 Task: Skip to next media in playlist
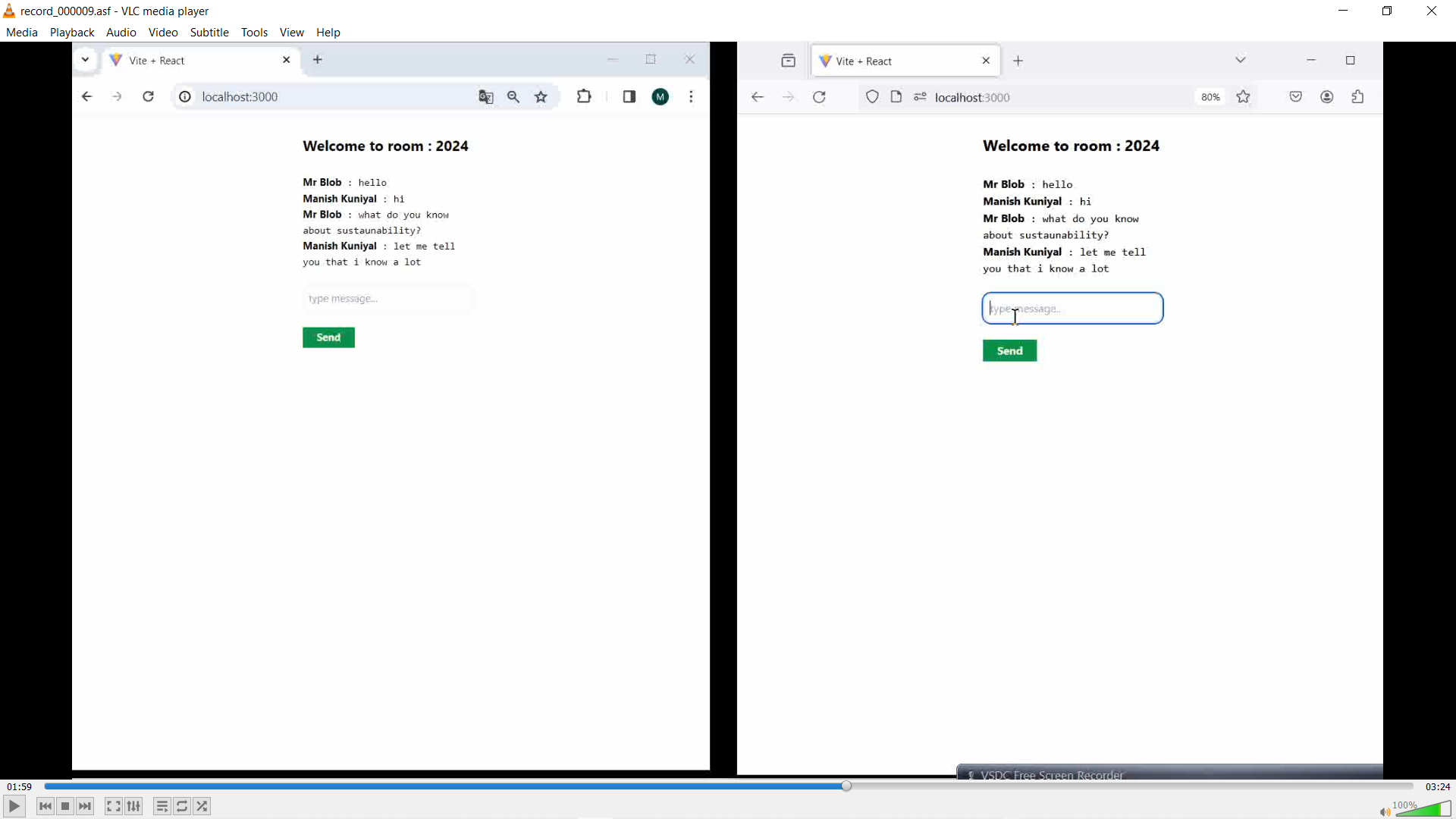[x=85, y=806]
